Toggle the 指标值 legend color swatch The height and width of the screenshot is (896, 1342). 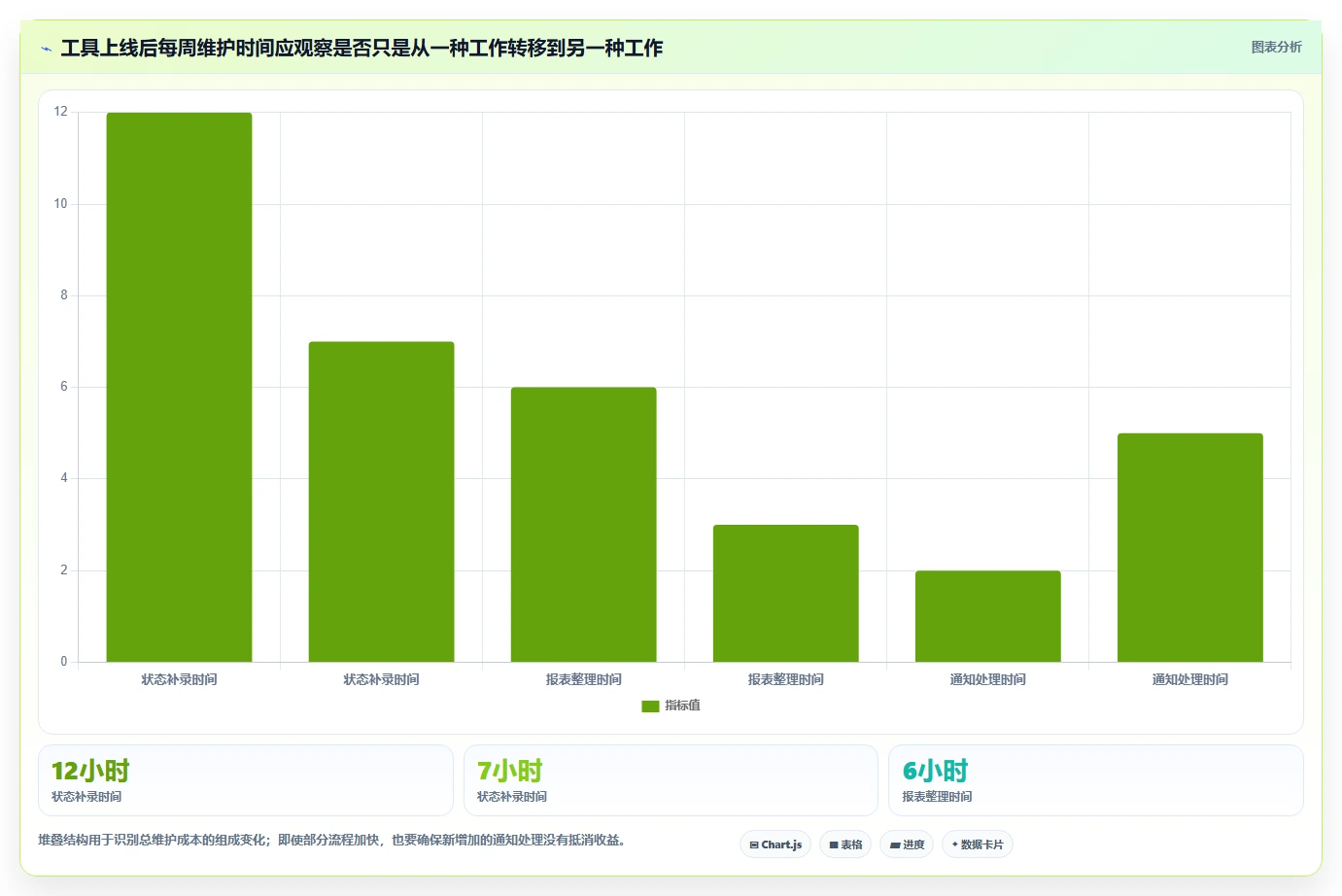[650, 706]
